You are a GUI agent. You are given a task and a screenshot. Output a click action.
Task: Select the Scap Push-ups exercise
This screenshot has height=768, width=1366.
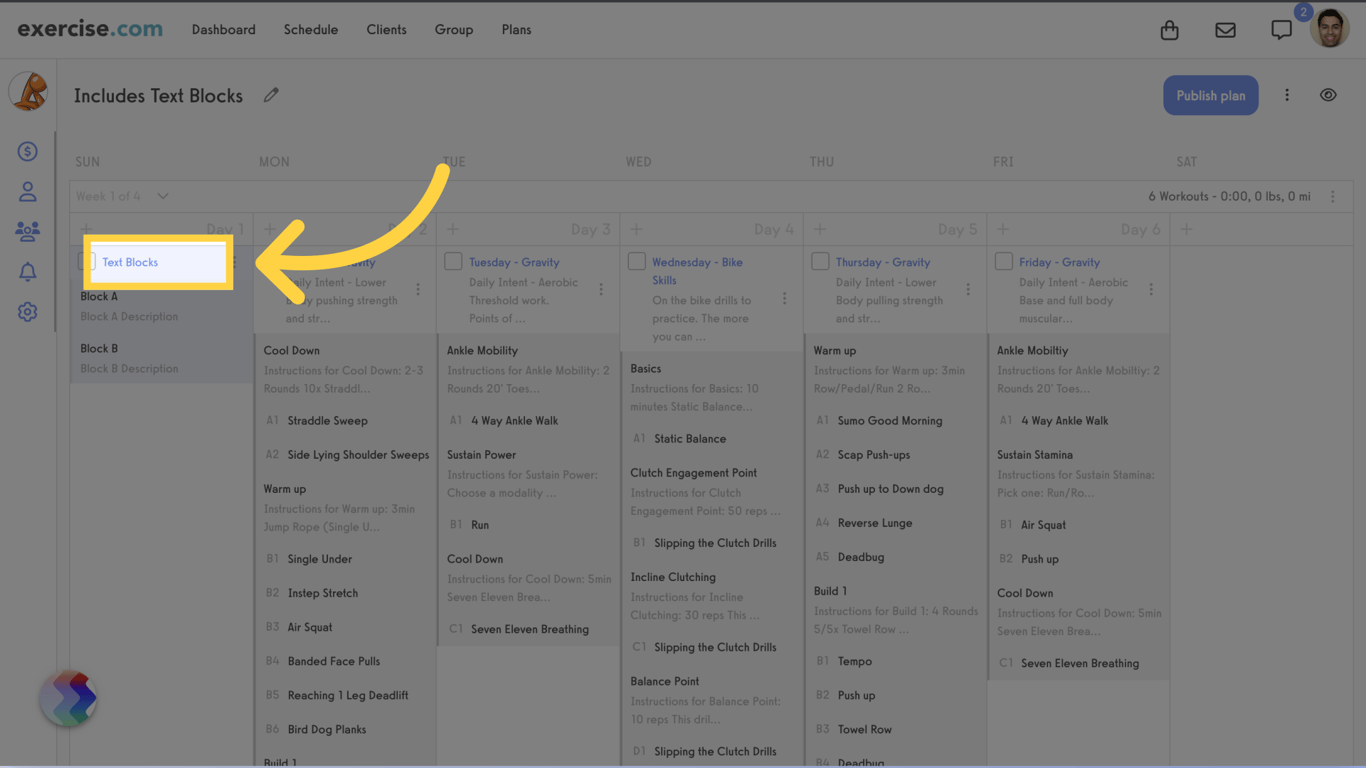tap(874, 455)
